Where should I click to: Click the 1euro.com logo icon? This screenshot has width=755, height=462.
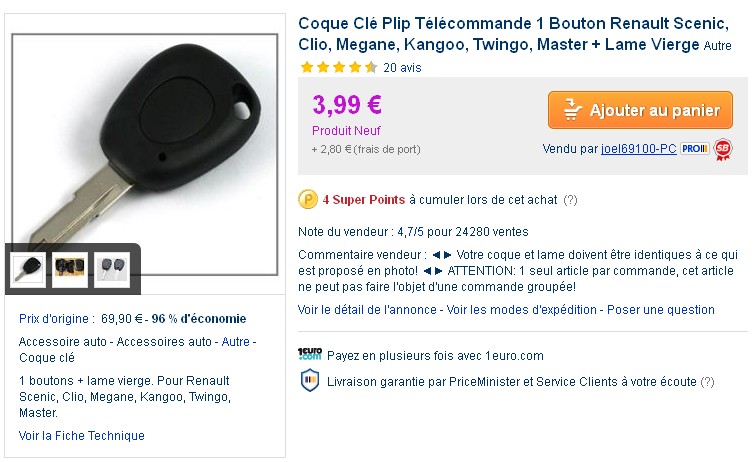point(310,355)
